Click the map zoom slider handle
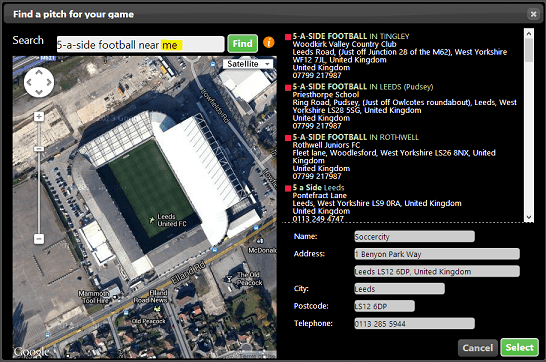The image size is (546, 362). 39,149
